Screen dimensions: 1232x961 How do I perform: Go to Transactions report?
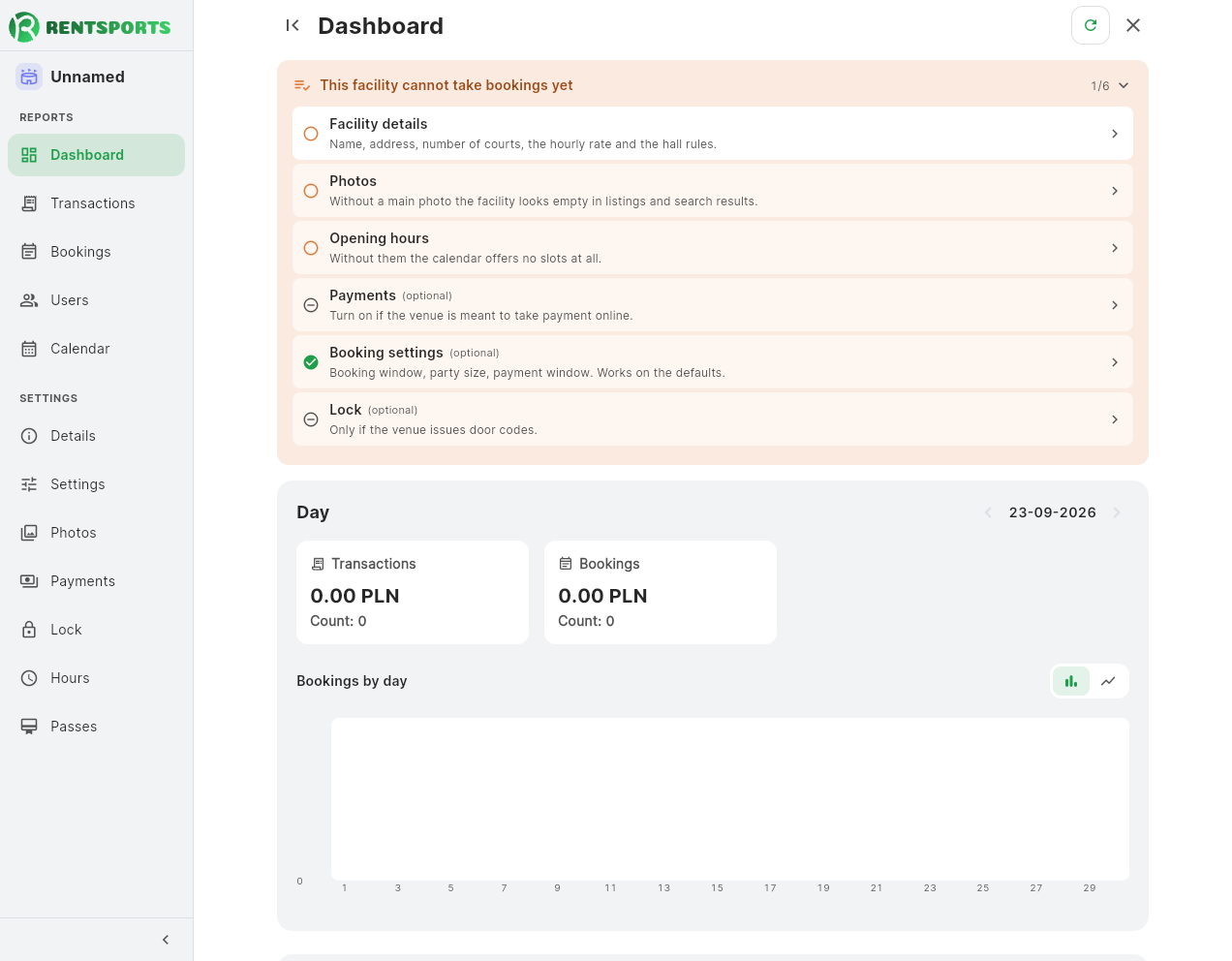(x=96, y=203)
